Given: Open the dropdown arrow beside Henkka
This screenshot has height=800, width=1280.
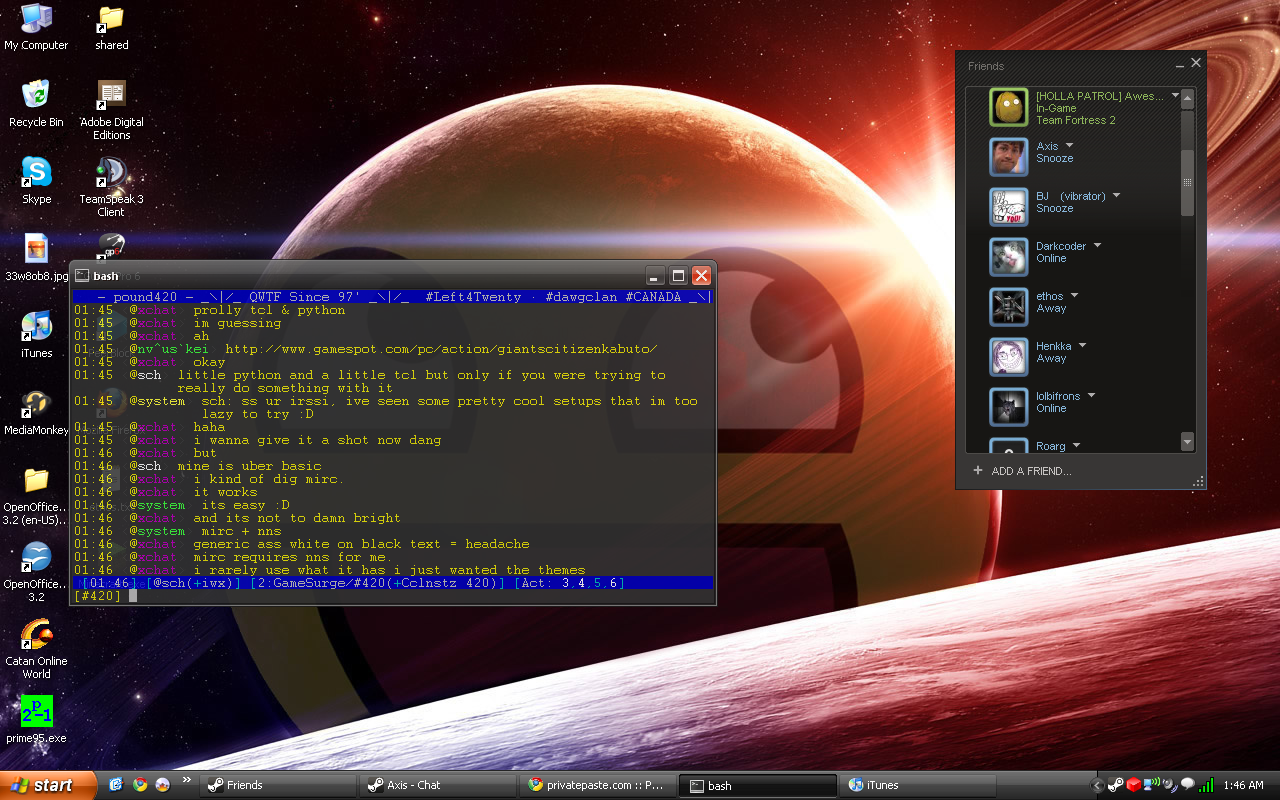Looking at the screenshot, I should pos(1082,346).
